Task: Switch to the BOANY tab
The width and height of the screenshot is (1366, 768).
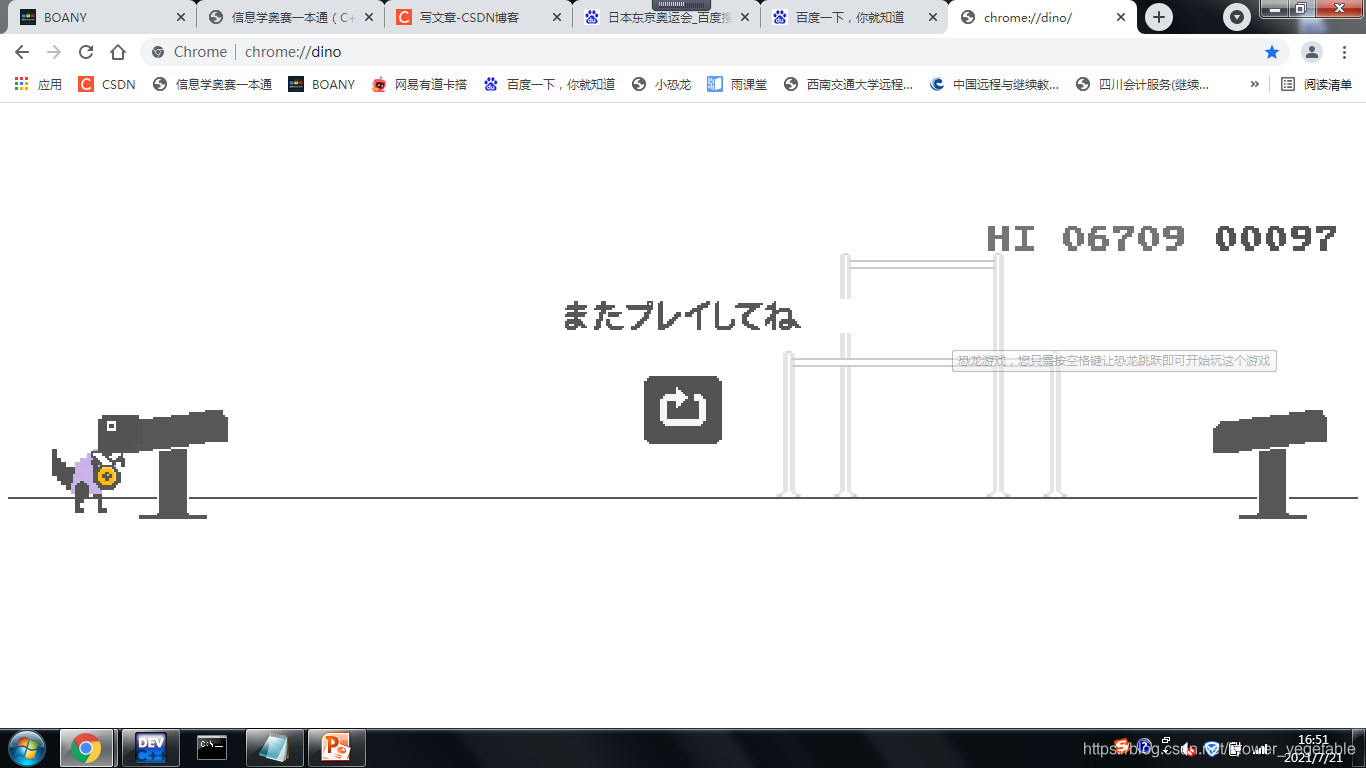Action: tap(101, 17)
